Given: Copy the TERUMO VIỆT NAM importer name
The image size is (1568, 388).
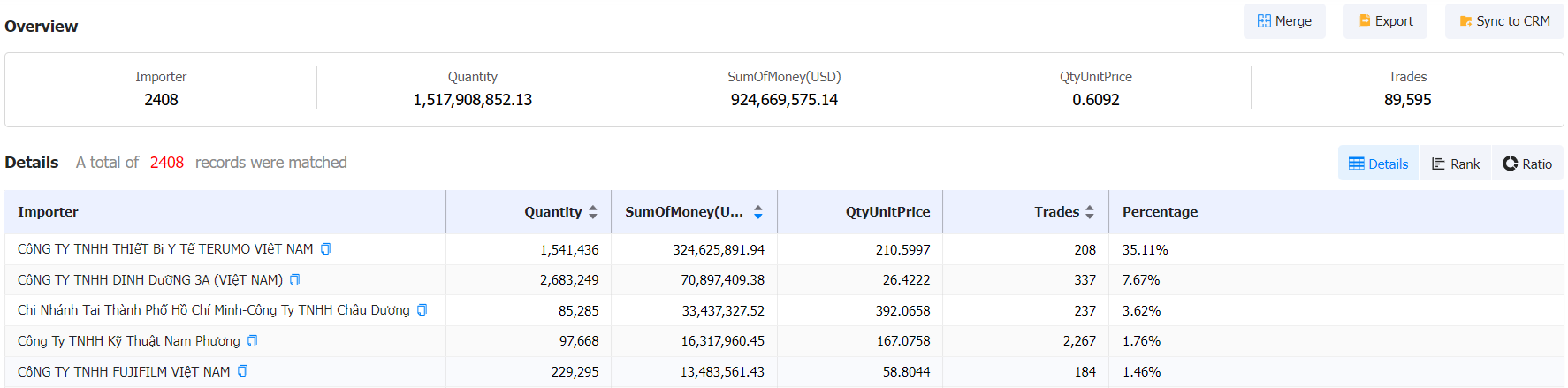Looking at the screenshot, I should click(325, 249).
